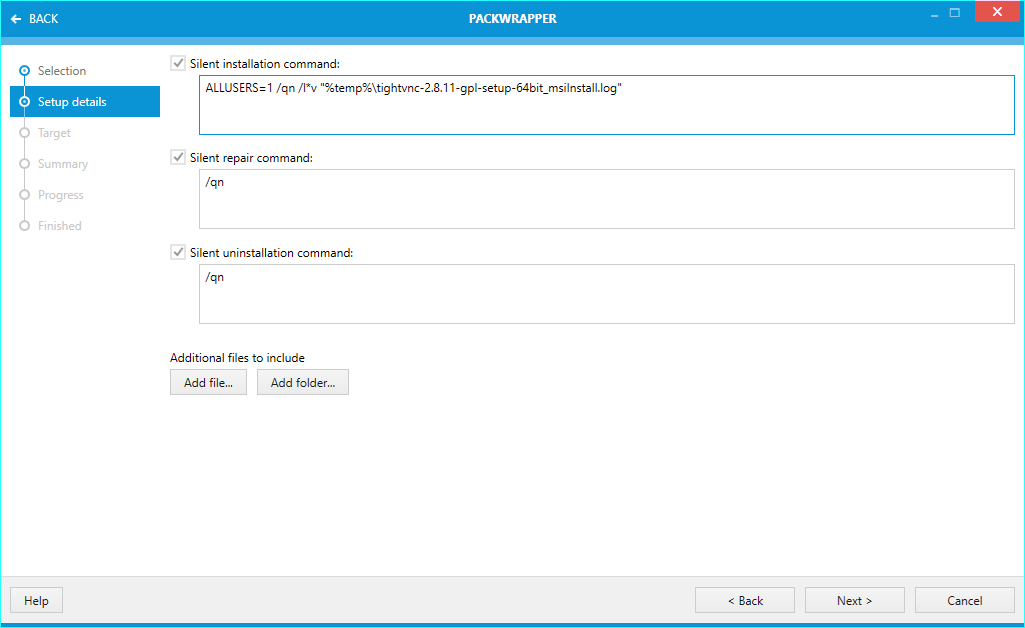Click the BACK arrow in the title bar
Screen dimensions: 1025x628
pyautogui.click(x=16, y=19)
